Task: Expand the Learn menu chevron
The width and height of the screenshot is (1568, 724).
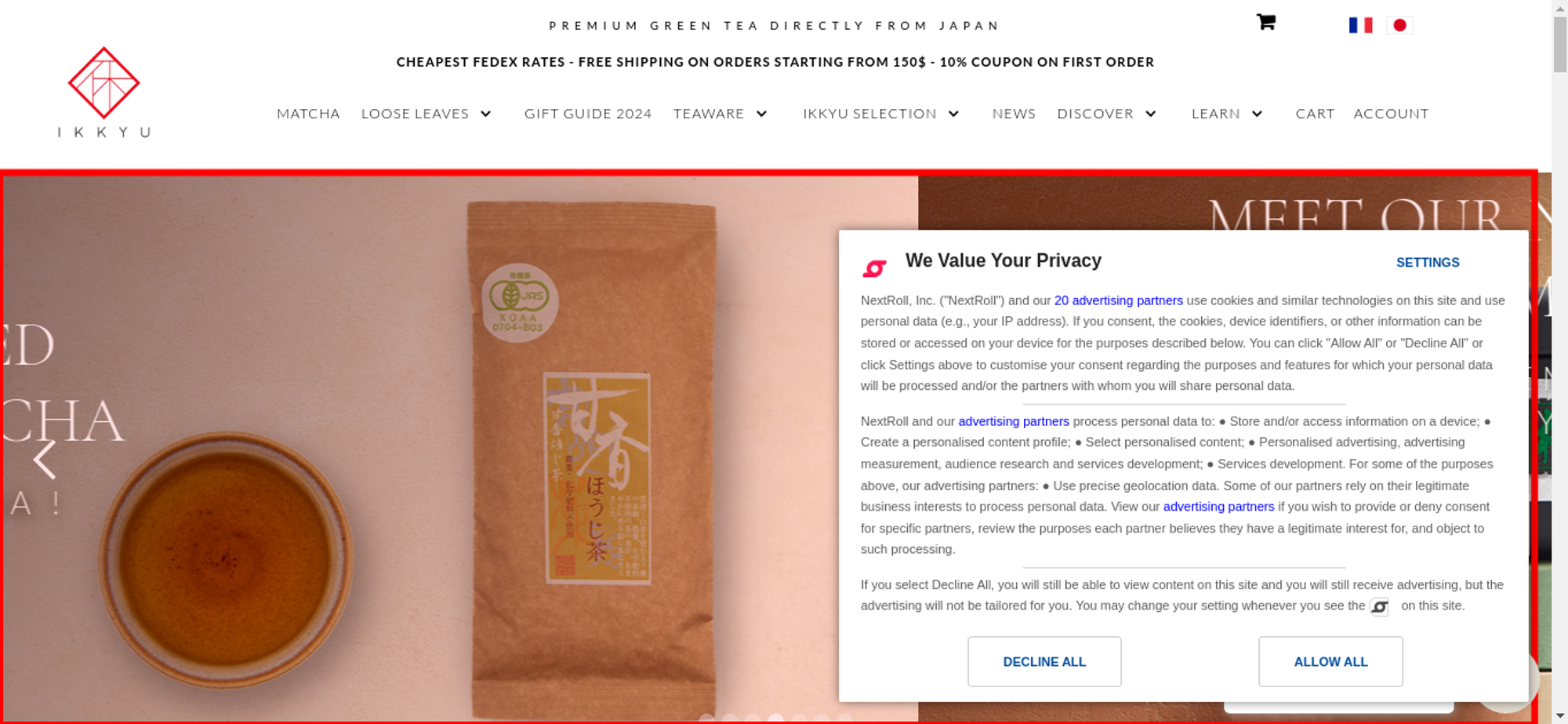Action: 1257,114
